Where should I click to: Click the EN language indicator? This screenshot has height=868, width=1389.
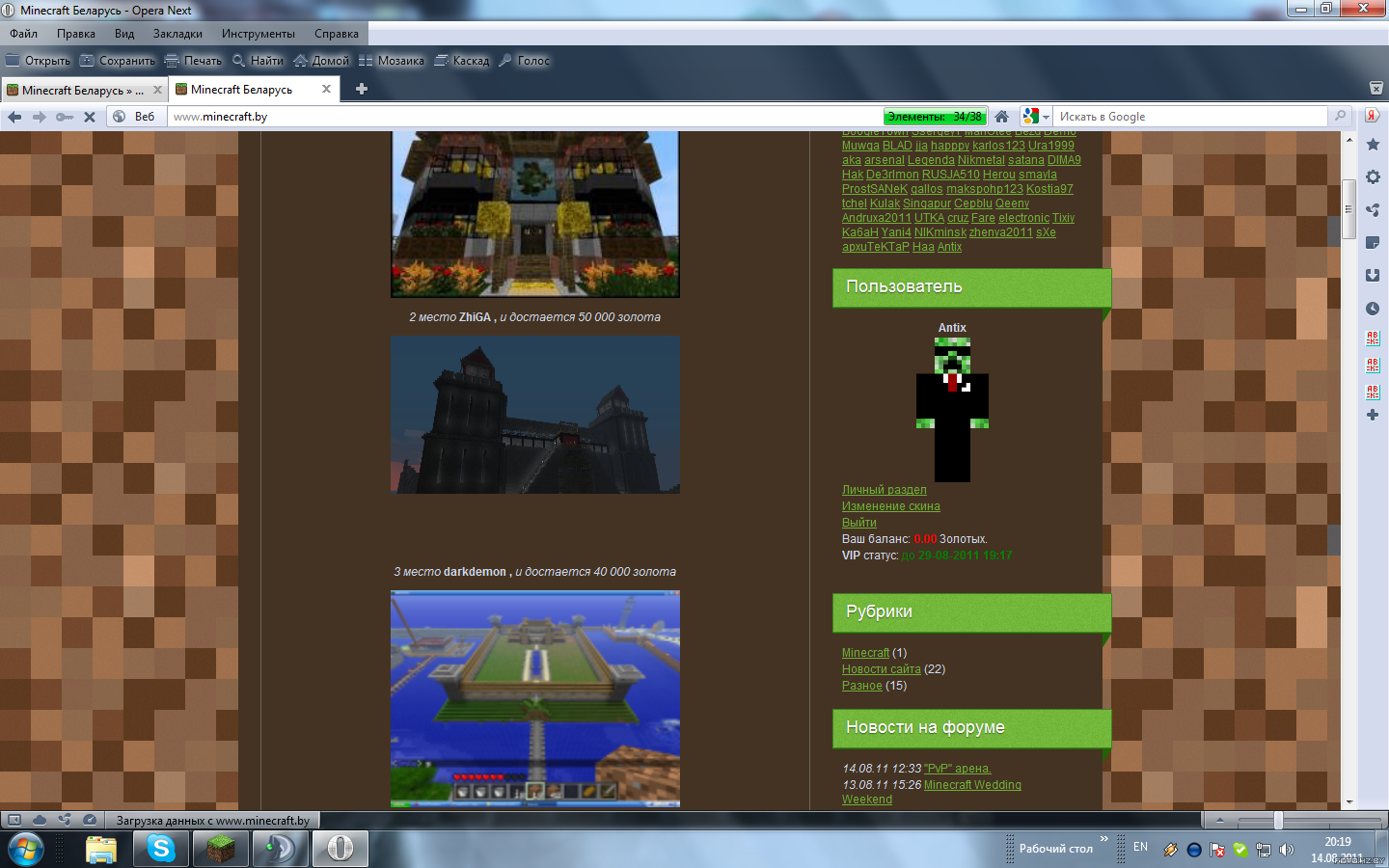1141,847
